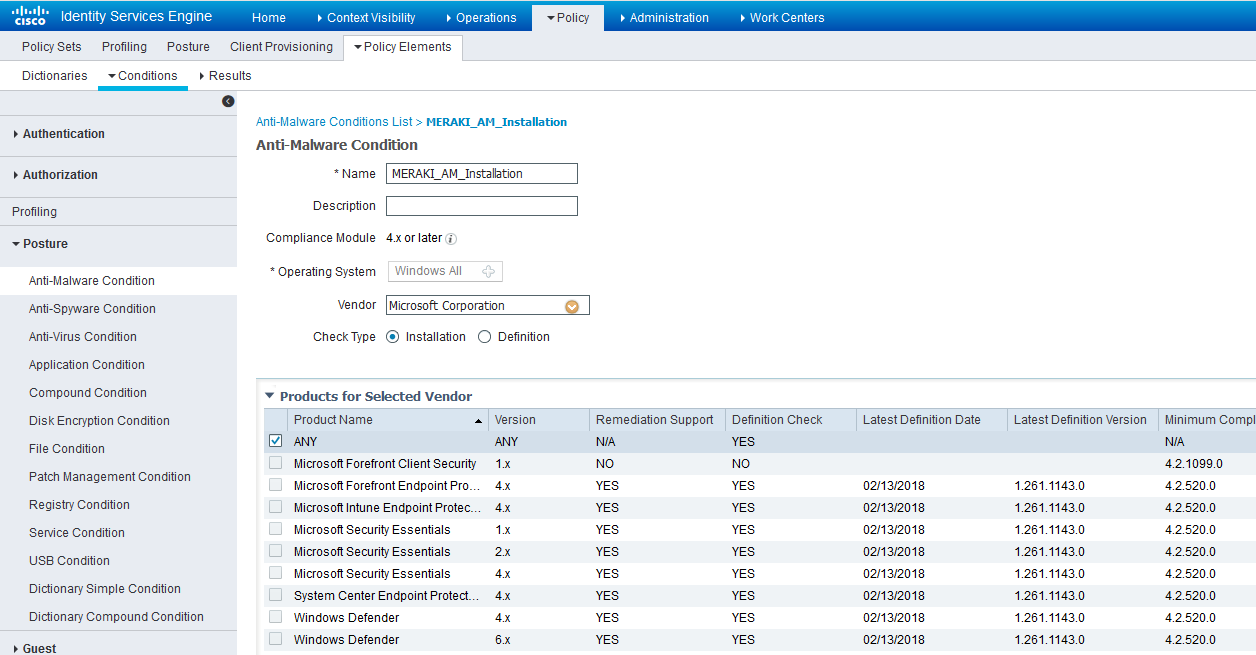Screen dimensions: 1256x655
Task: Open Anti-Malware Conditions List breadcrumb link
Action: point(334,122)
